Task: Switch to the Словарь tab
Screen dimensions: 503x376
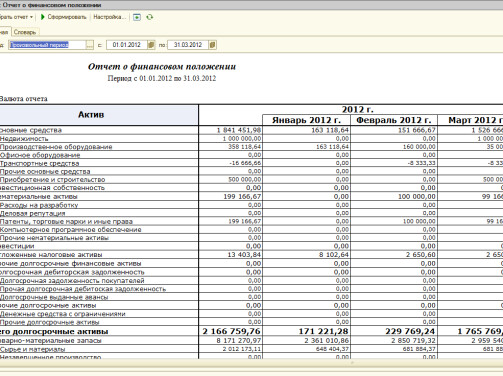Action: point(25,32)
